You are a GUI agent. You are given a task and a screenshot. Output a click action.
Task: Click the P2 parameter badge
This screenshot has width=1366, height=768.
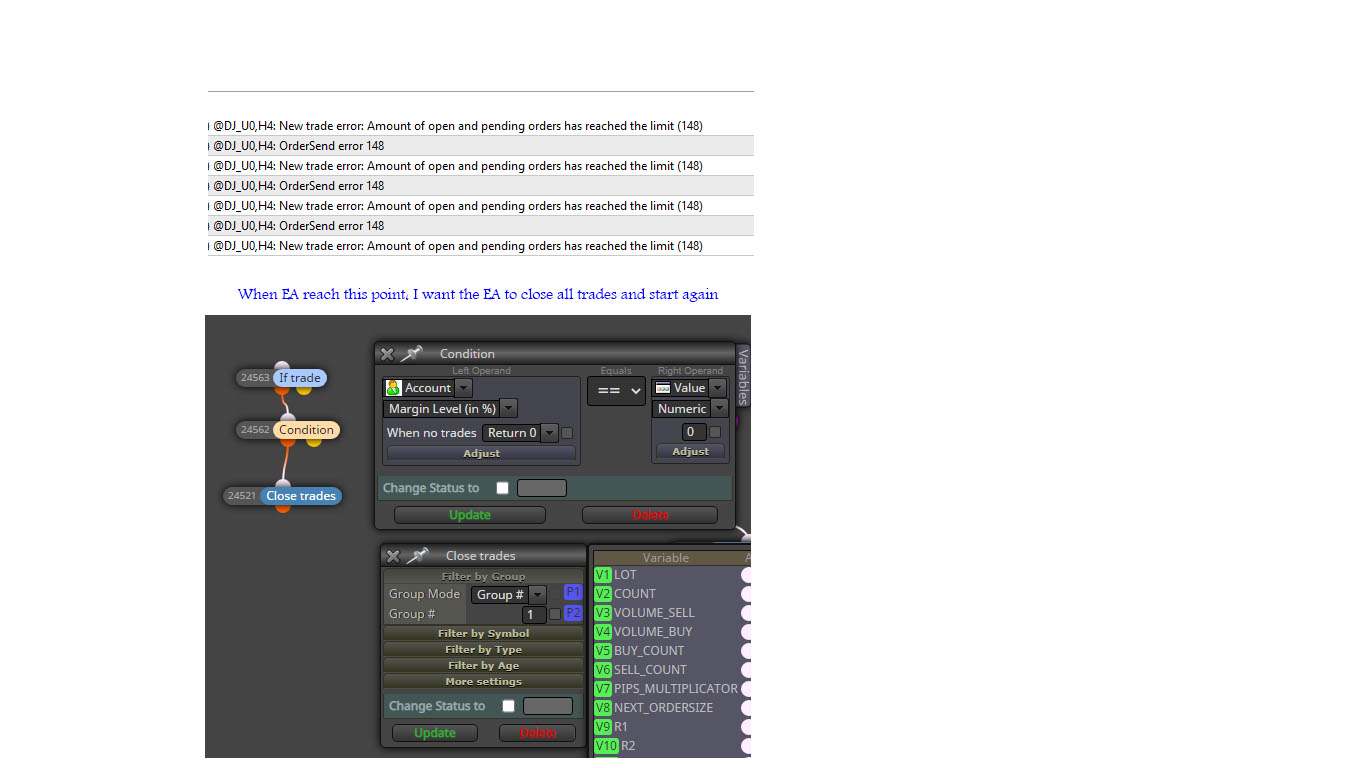(573, 613)
